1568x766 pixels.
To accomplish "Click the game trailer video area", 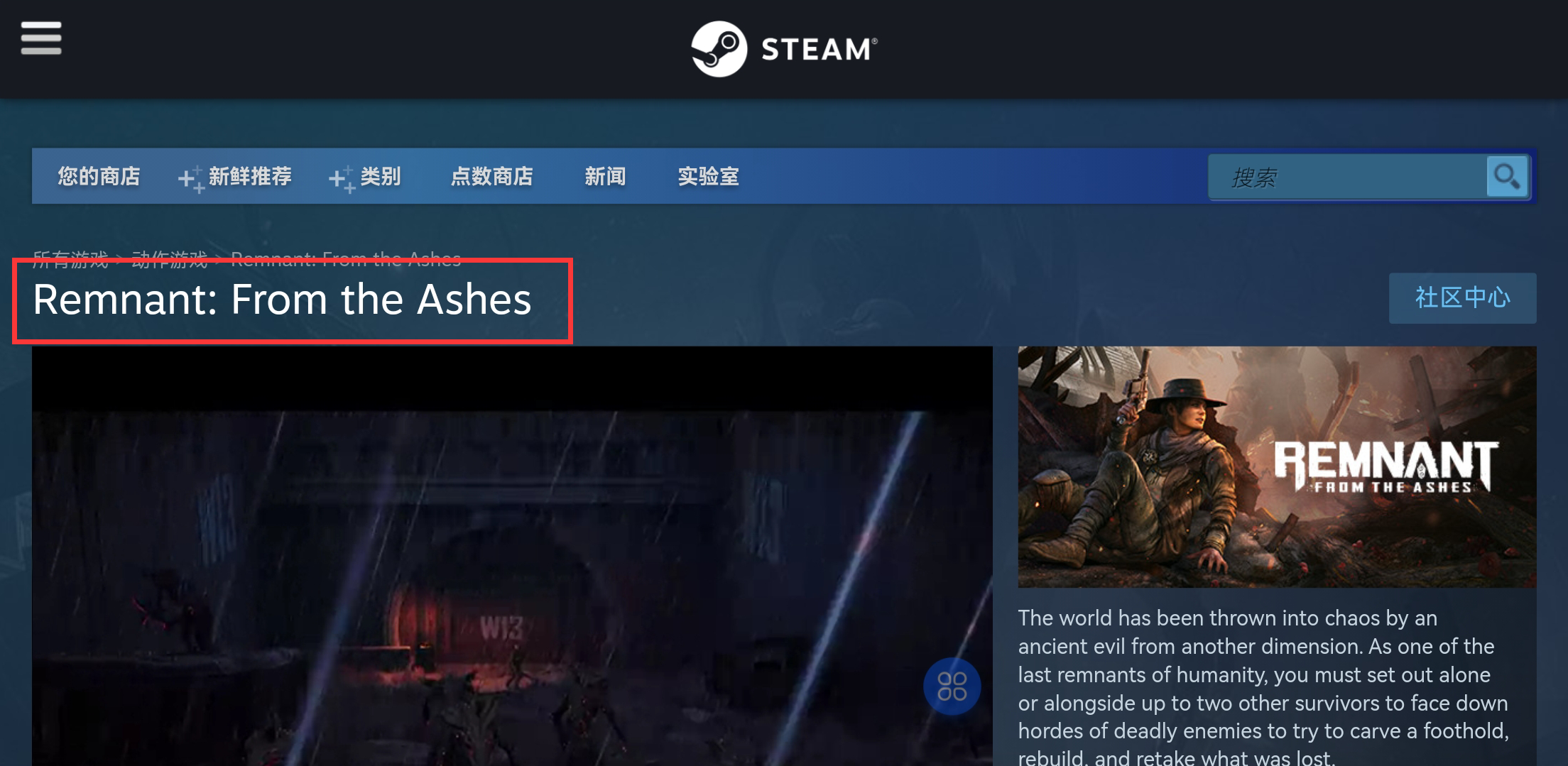I will tap(512, 556).
